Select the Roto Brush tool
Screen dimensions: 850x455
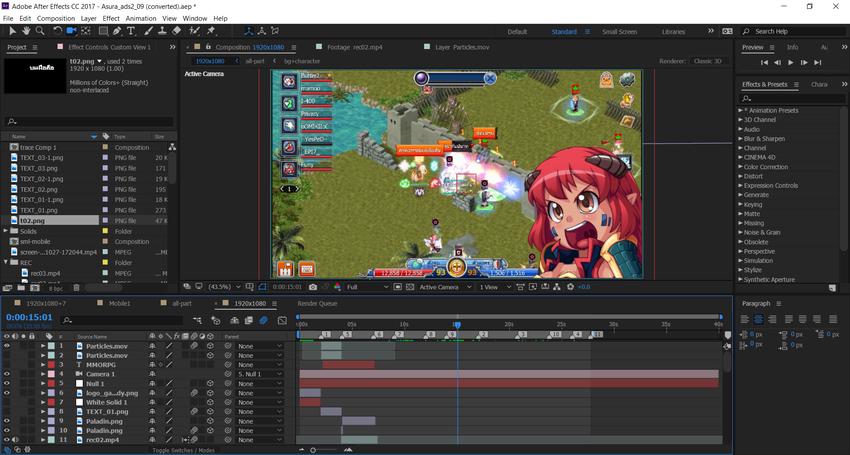click(195, 31)
